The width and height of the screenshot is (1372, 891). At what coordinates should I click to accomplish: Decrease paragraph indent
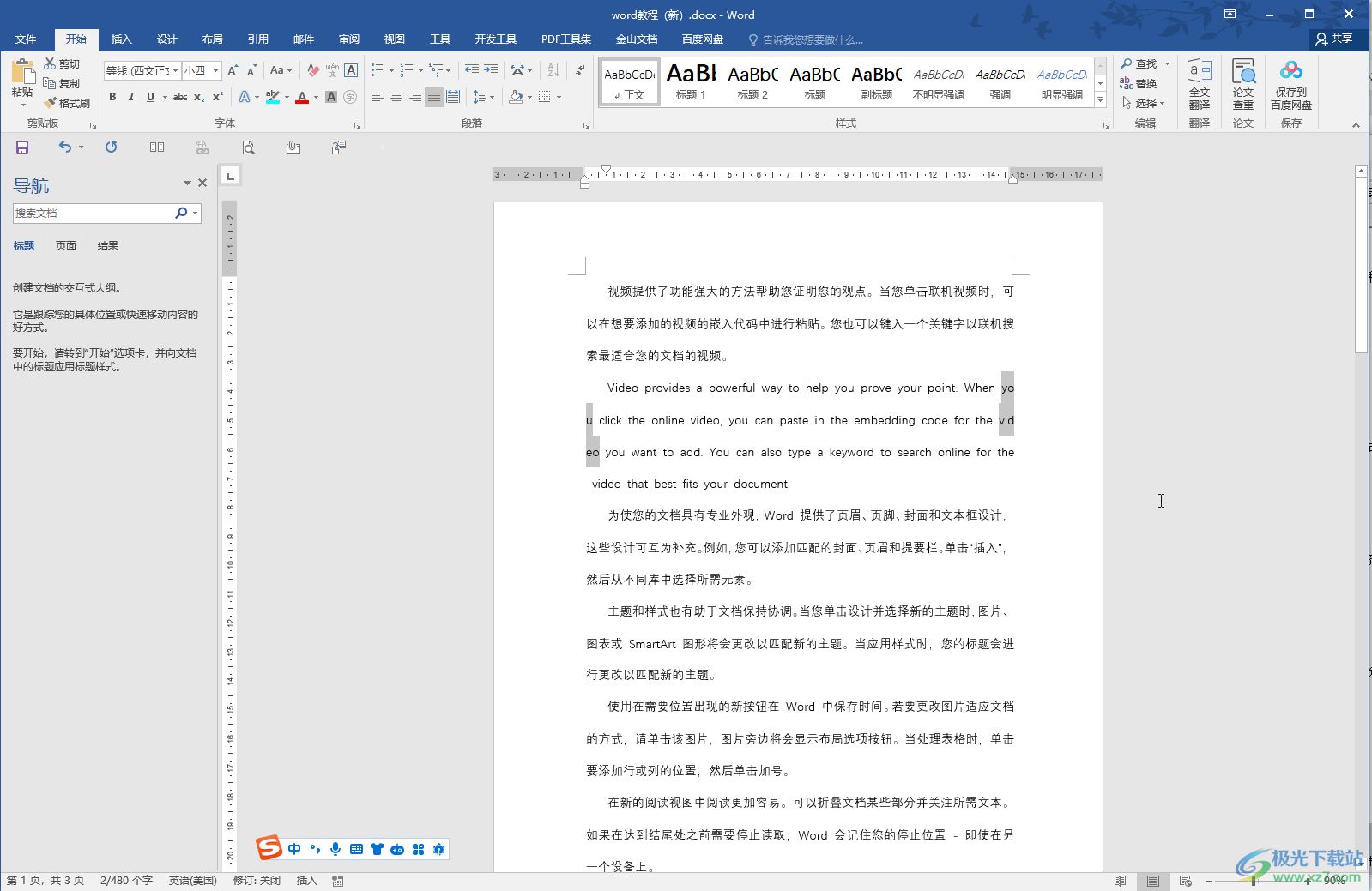(472, 70)
